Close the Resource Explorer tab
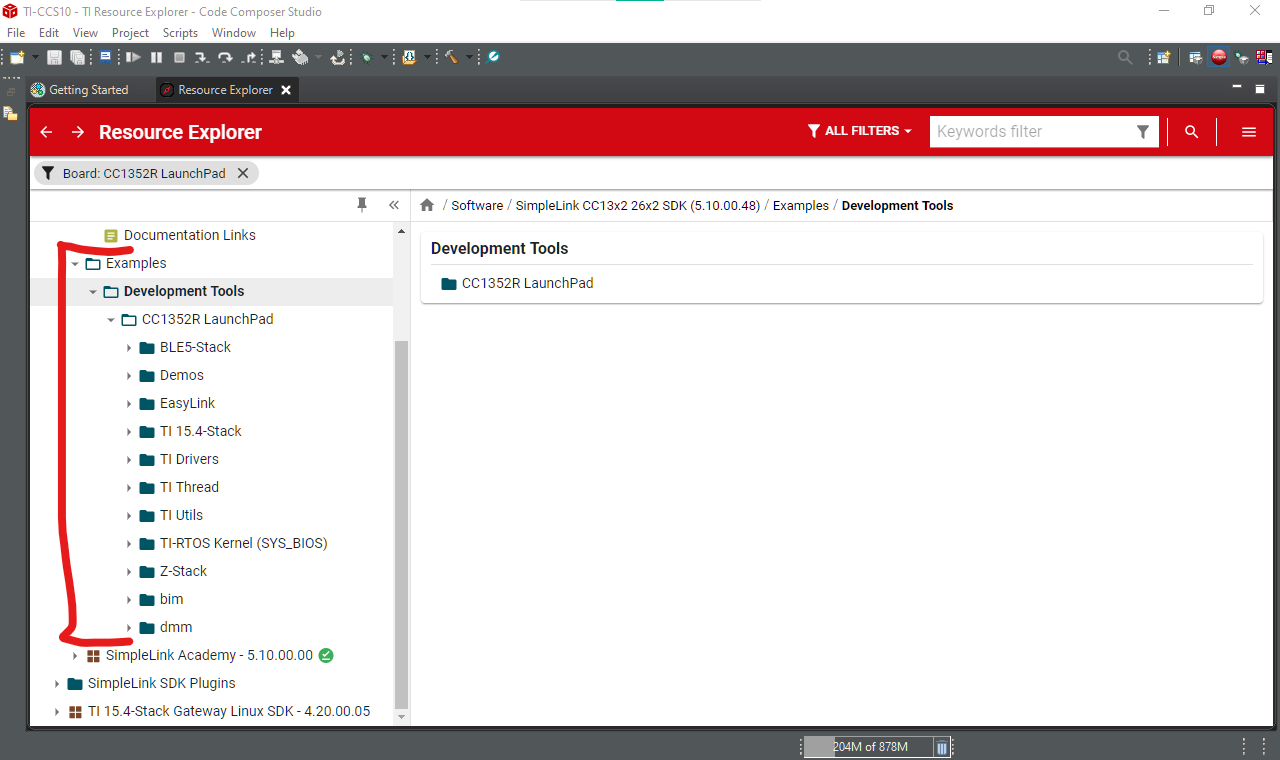 click(286, 90)
